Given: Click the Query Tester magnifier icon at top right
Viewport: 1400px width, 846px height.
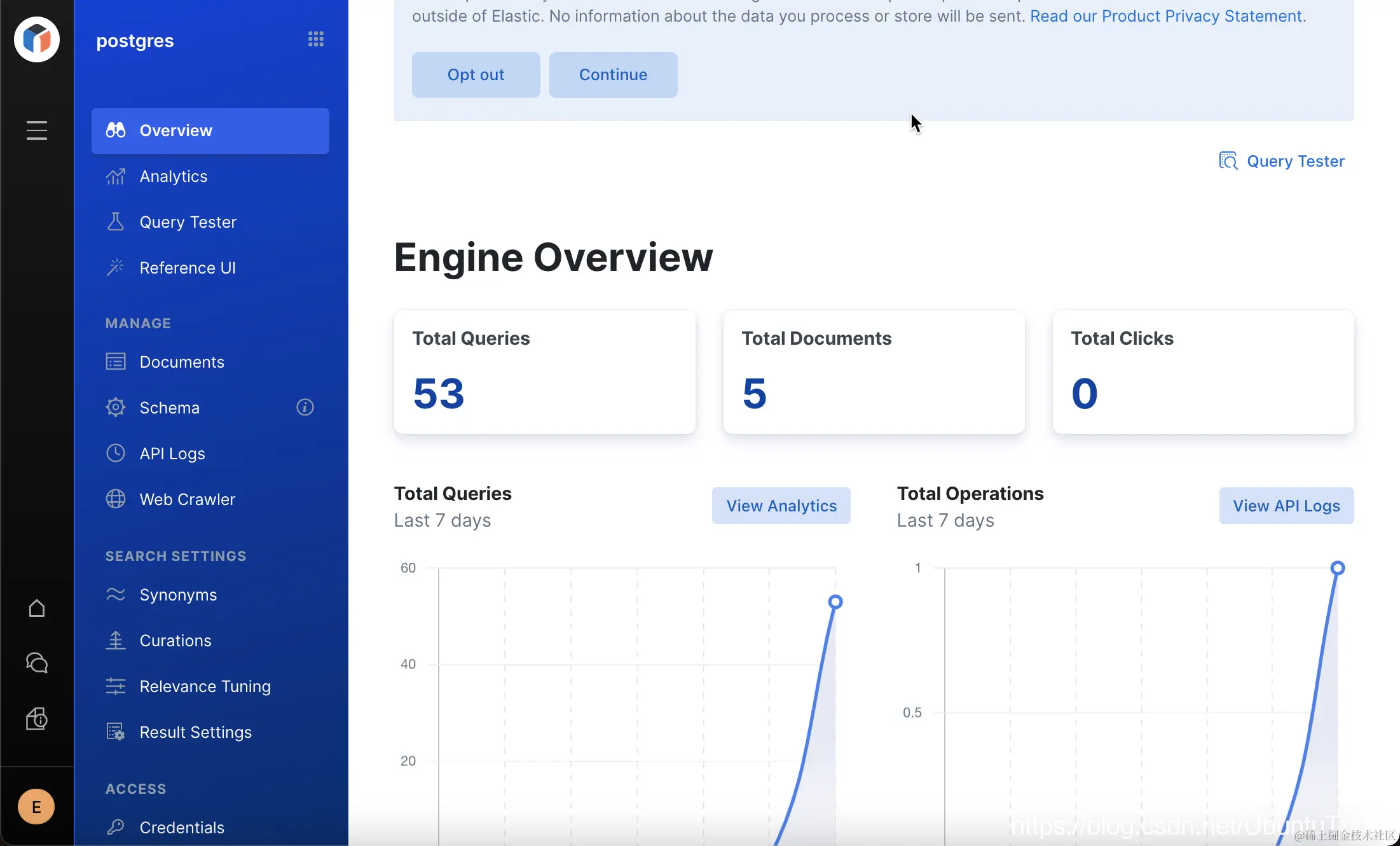Looking at the screenshot, I should pos(1228,161).
